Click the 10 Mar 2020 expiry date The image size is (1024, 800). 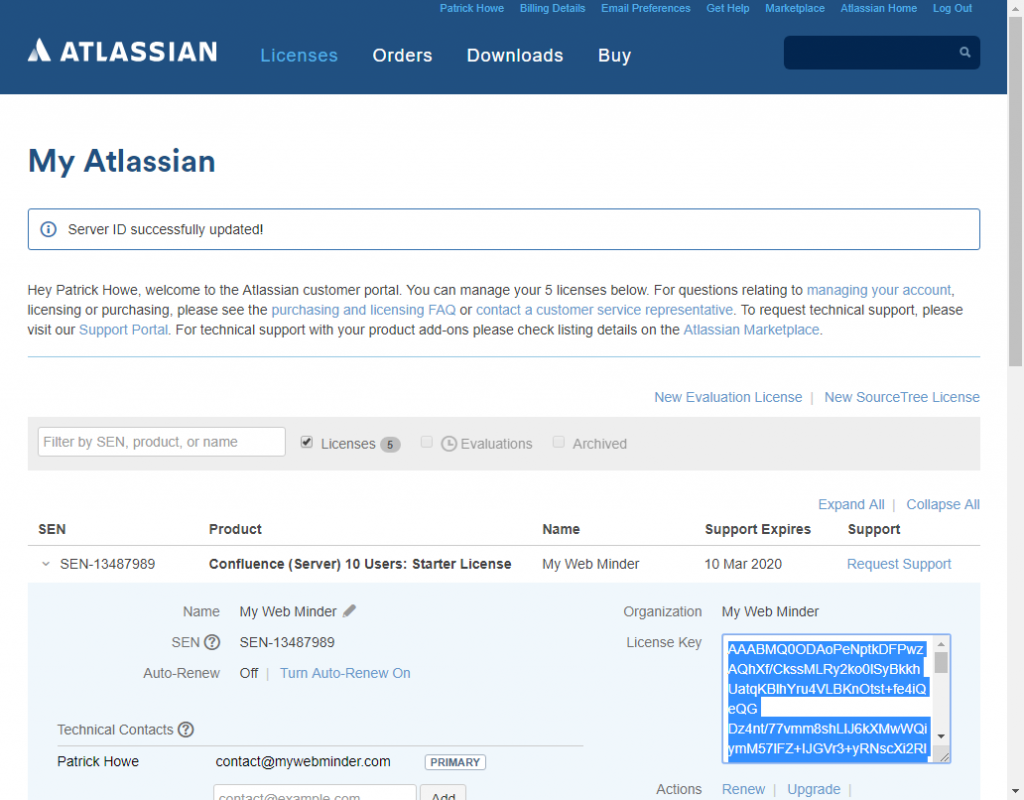pos(743,564)
